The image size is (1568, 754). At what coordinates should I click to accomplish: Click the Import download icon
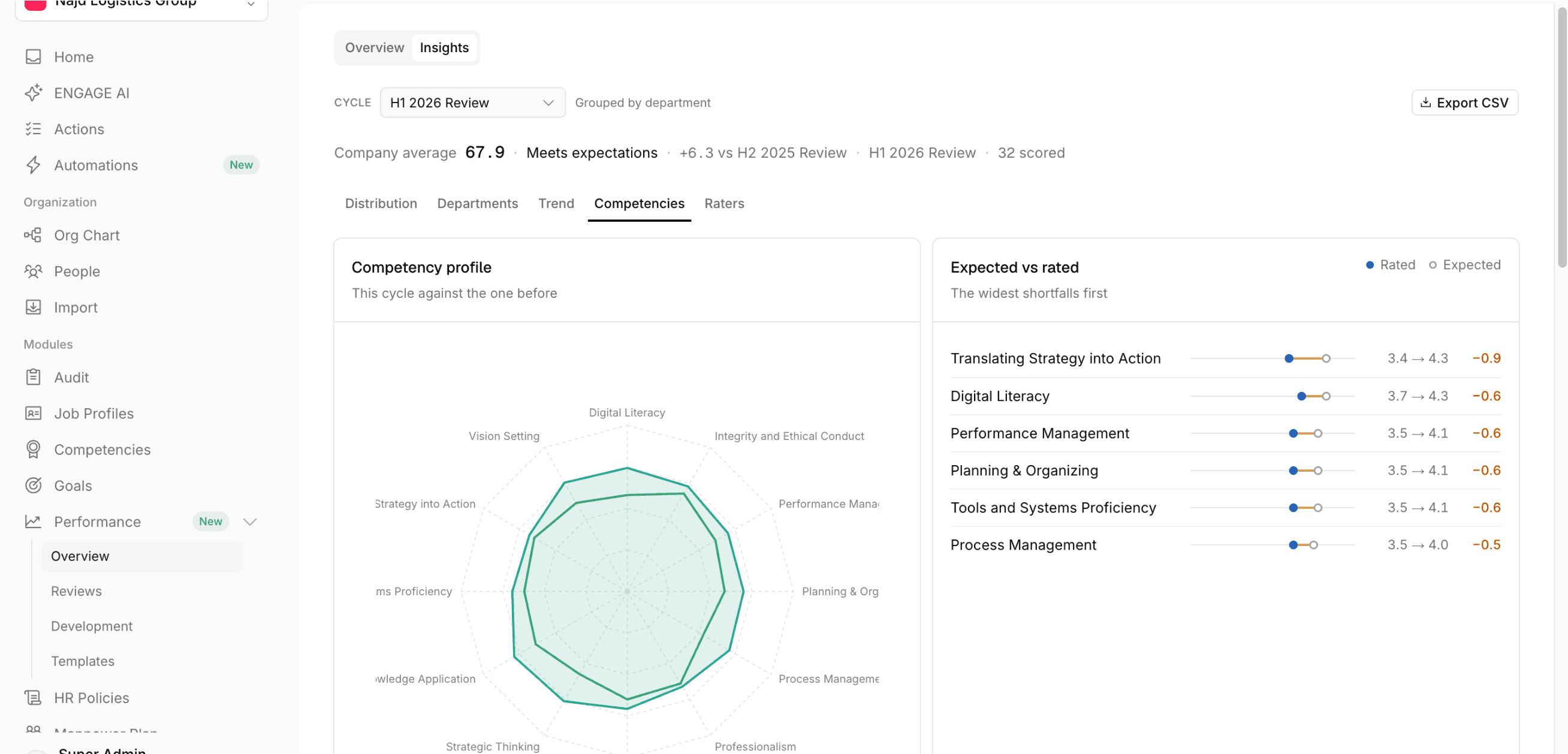coord(33,307)
